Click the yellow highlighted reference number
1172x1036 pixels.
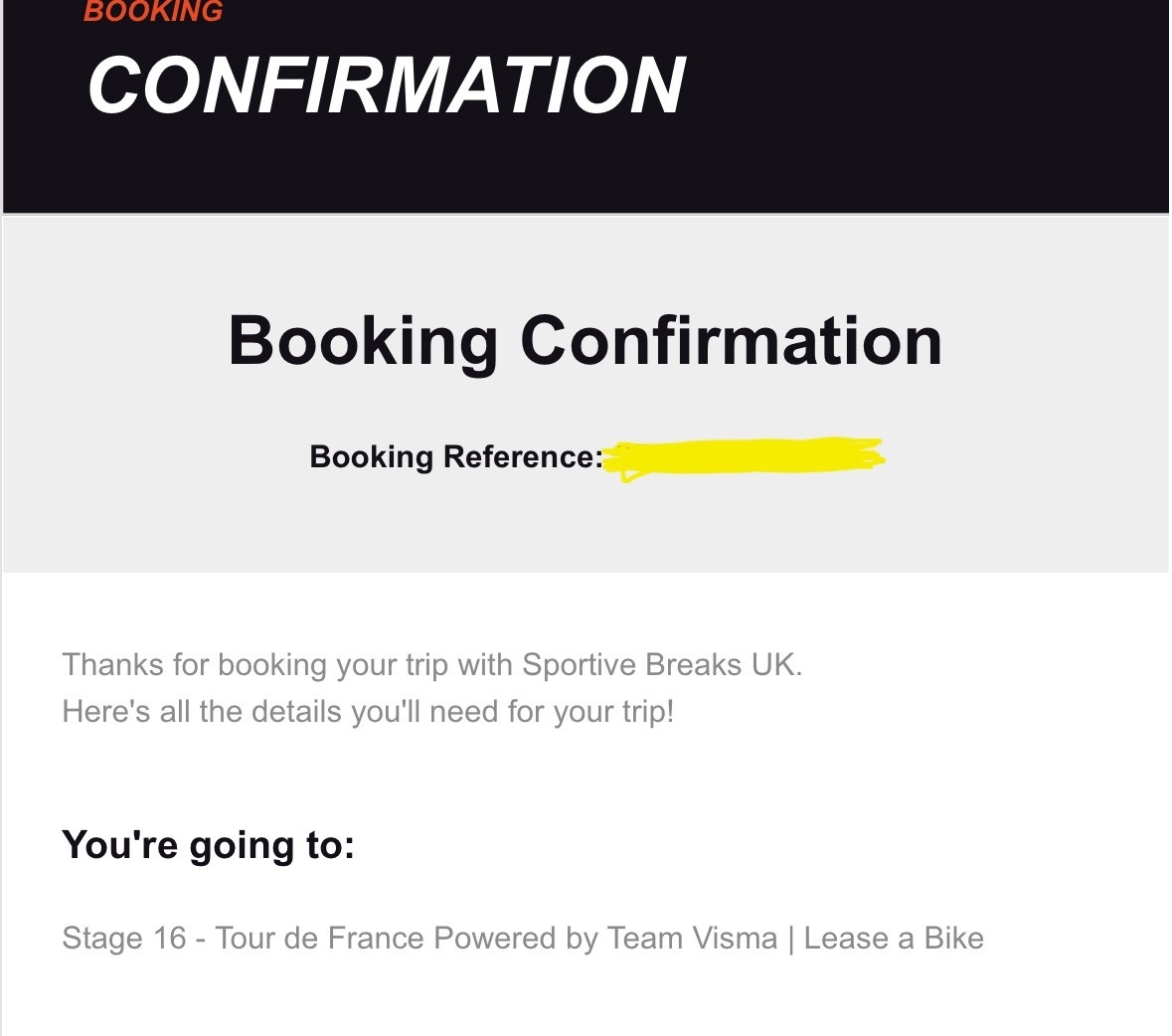pos(744,457)
